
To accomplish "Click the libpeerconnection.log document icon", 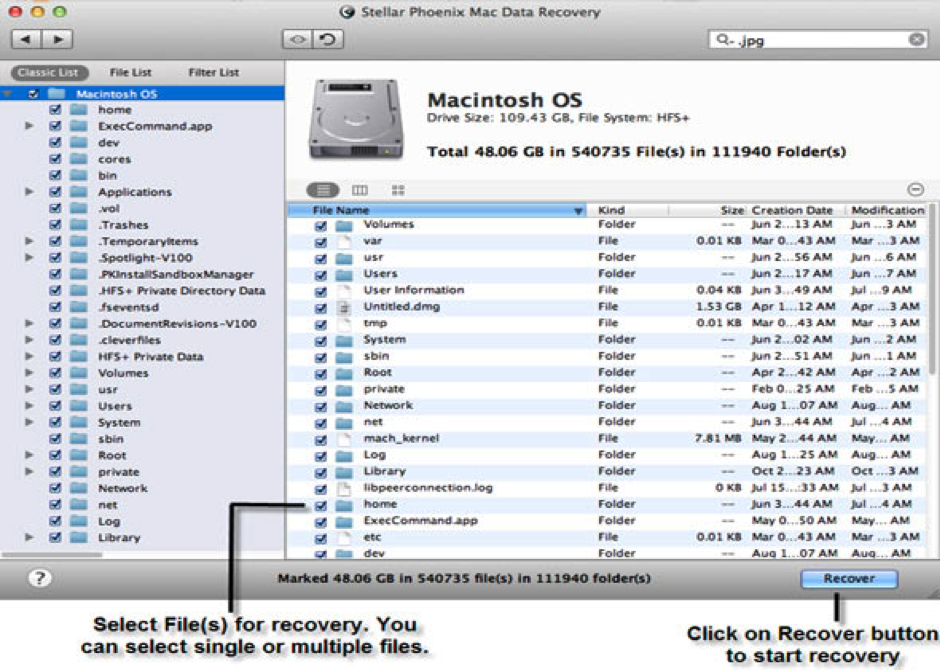I will pos(344,489).
